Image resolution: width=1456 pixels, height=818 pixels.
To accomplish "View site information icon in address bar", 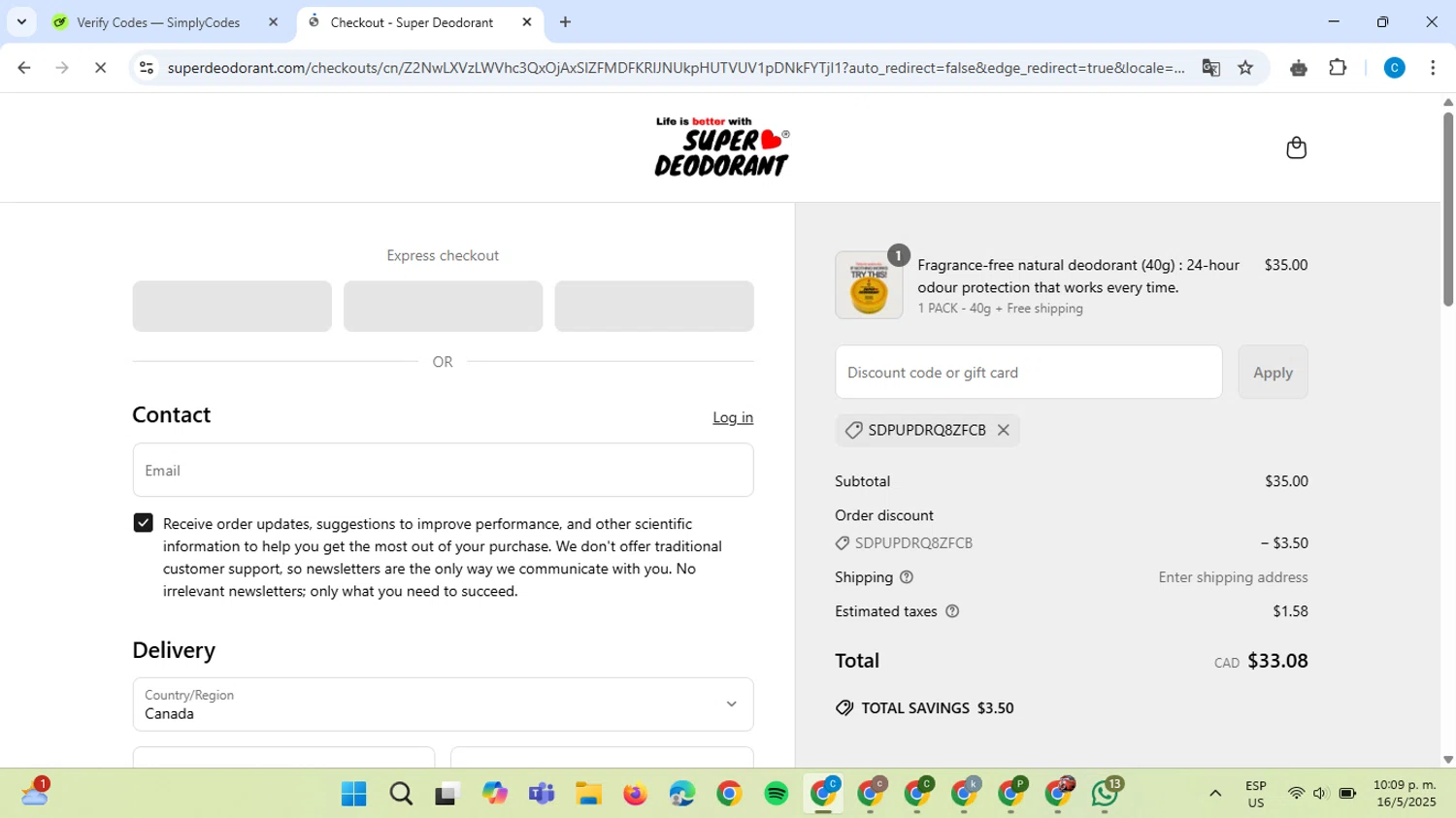I will [147, 68].
